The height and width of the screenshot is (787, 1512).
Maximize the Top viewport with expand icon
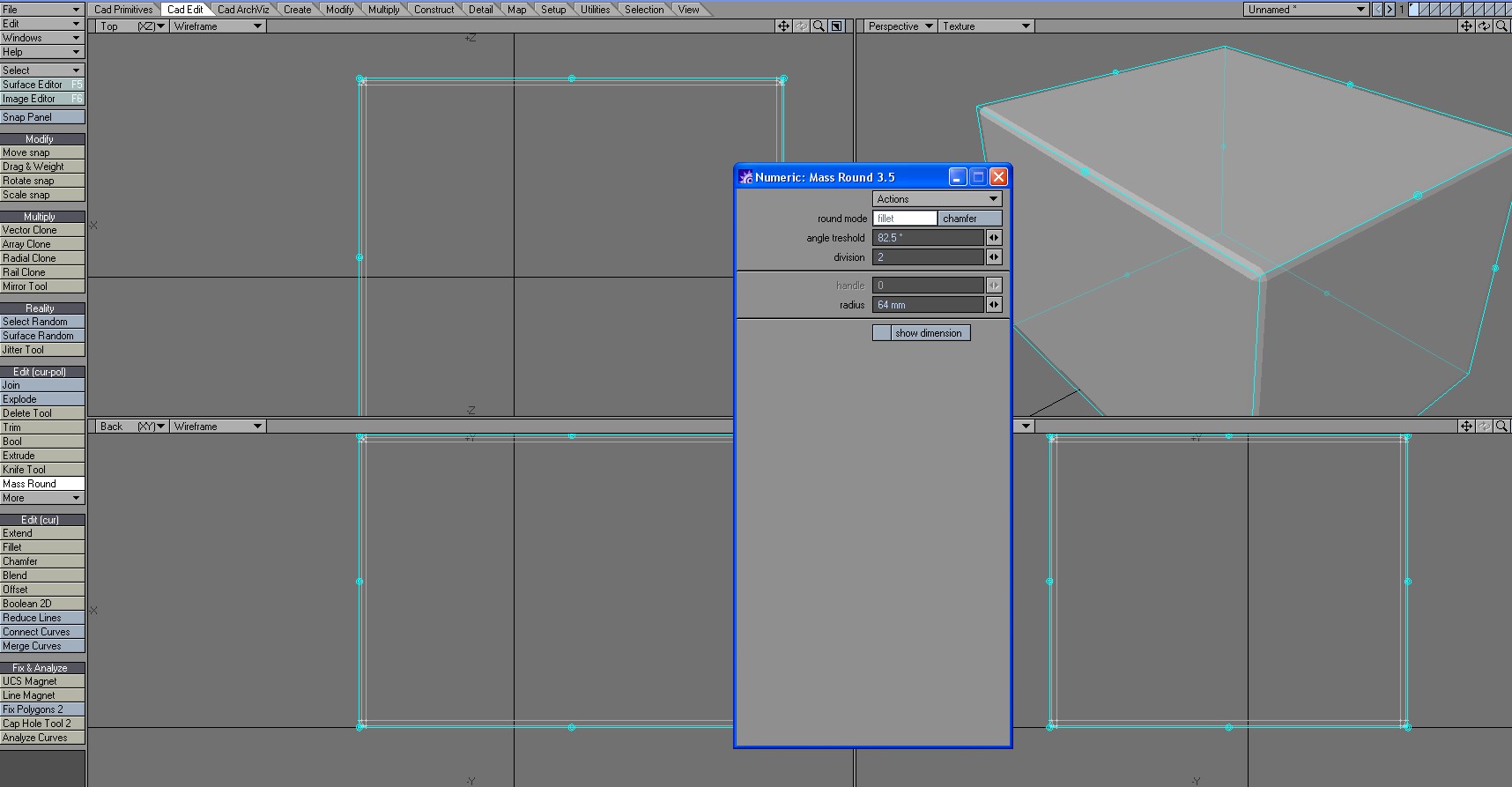pyautogui.click(x=836, y=26)
